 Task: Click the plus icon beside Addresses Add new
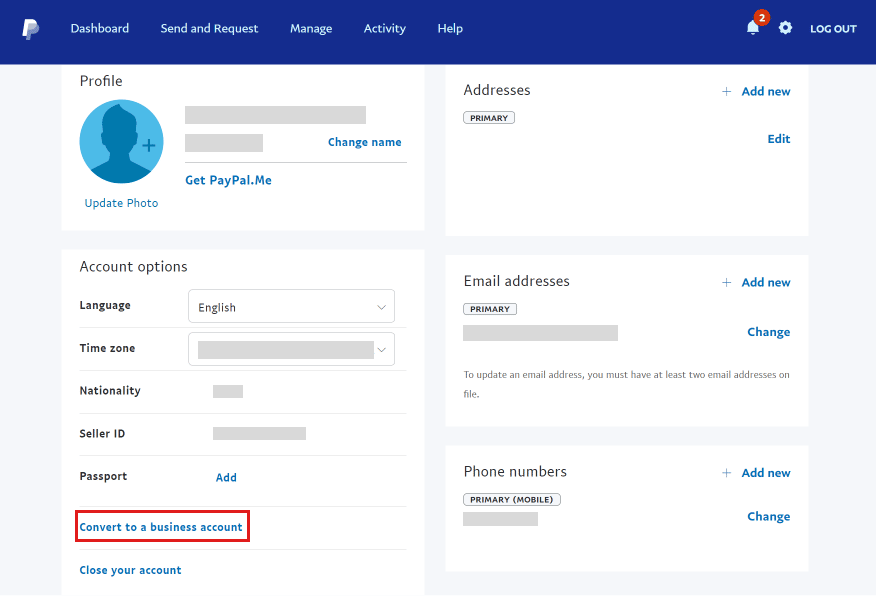tap(726, 92)
